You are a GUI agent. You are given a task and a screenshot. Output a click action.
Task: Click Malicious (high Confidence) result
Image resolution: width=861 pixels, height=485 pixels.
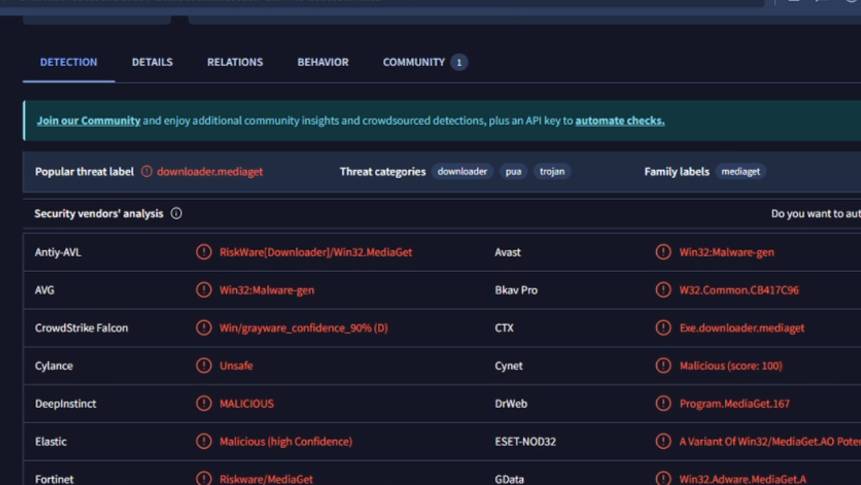point(286,442)
